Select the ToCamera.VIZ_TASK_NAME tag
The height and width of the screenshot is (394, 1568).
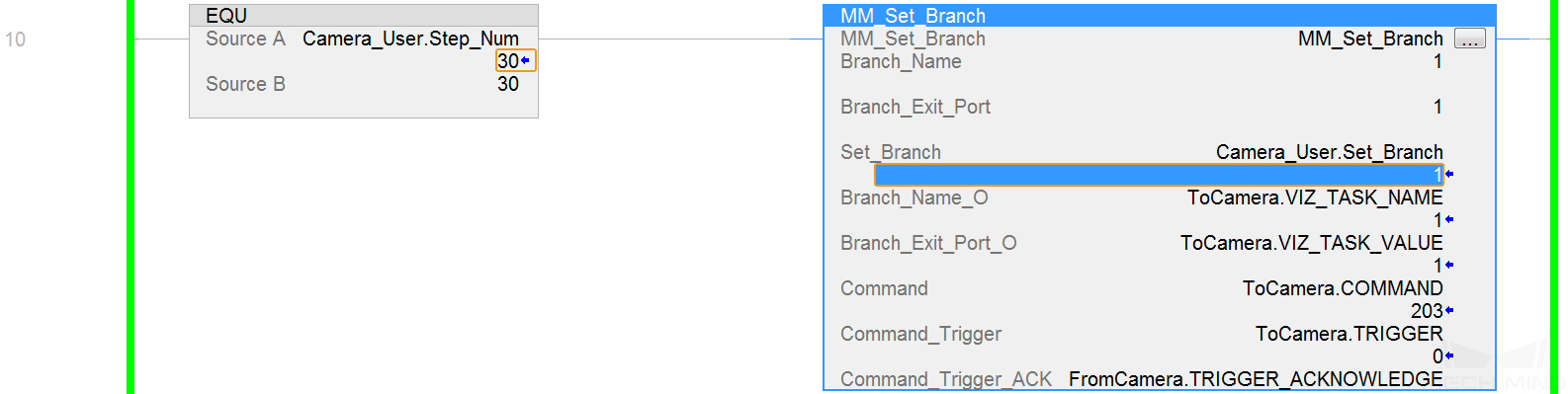click(x=1315, y=197)
